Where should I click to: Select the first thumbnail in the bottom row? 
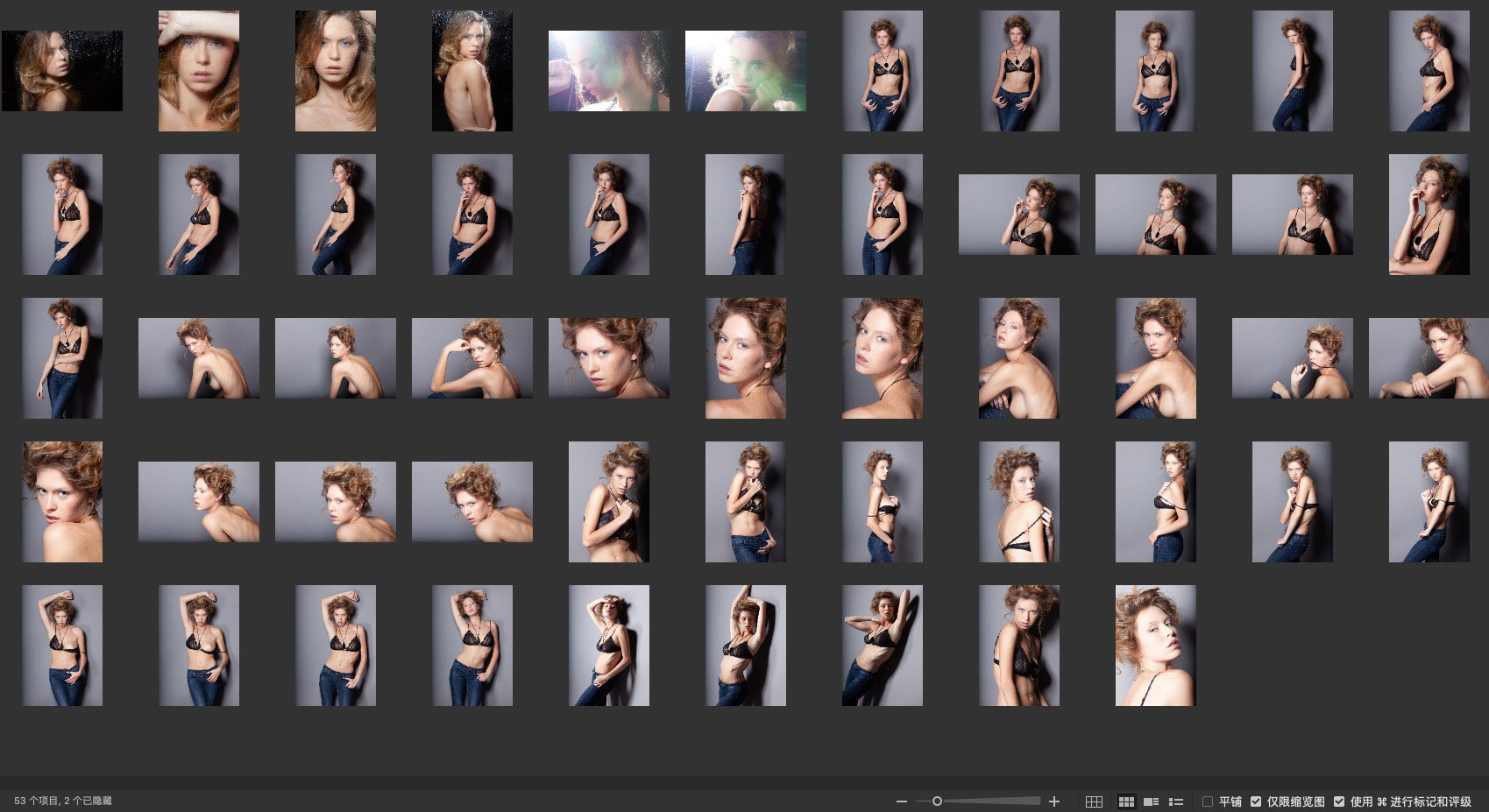pos(62,646)
